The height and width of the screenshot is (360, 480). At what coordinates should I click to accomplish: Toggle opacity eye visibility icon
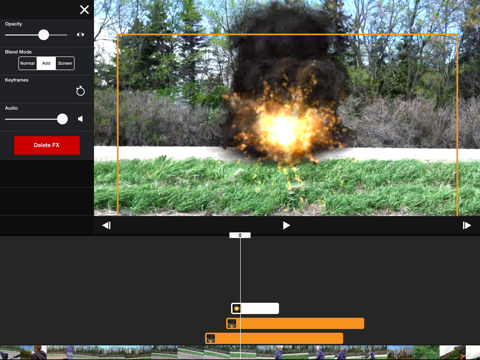tap(80, 35)
